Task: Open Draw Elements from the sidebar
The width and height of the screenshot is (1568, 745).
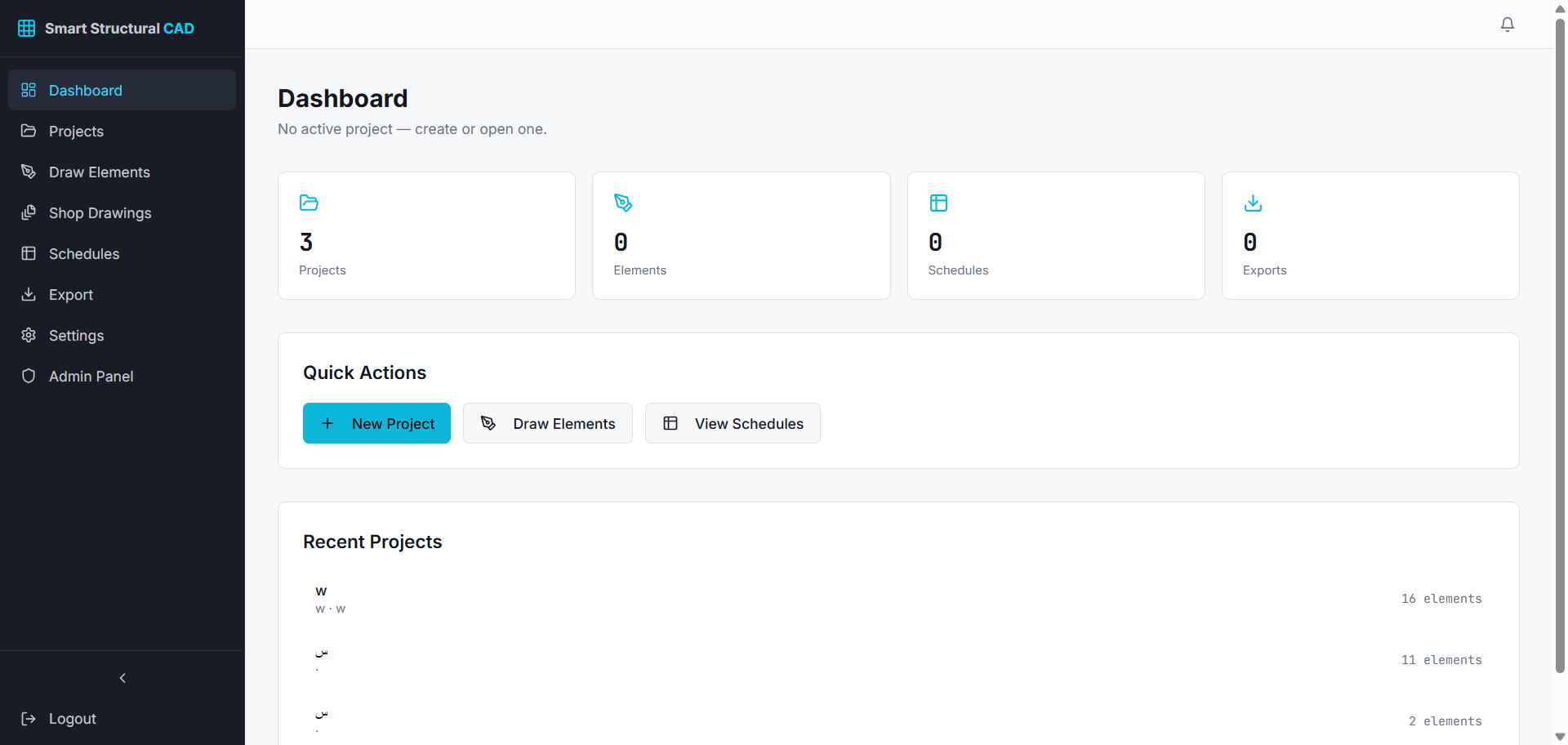Action: (x=122, y=172)
